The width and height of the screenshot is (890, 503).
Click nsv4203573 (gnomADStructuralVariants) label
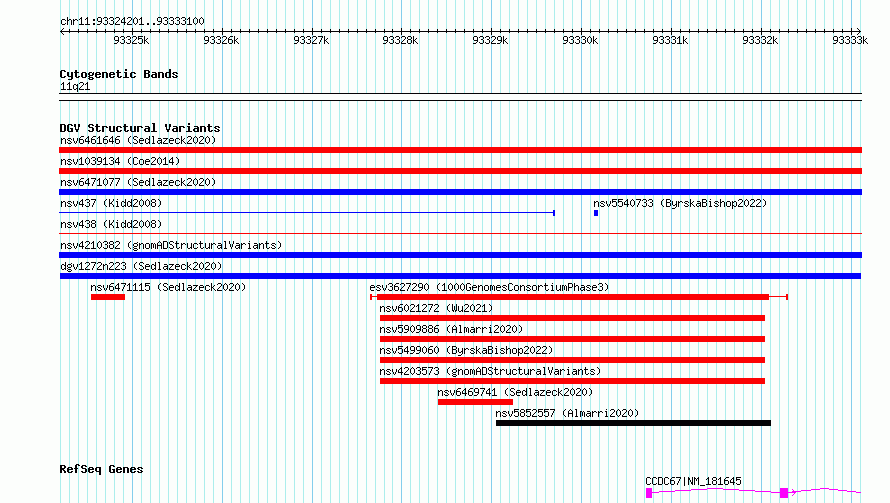[x=490, y=371]
